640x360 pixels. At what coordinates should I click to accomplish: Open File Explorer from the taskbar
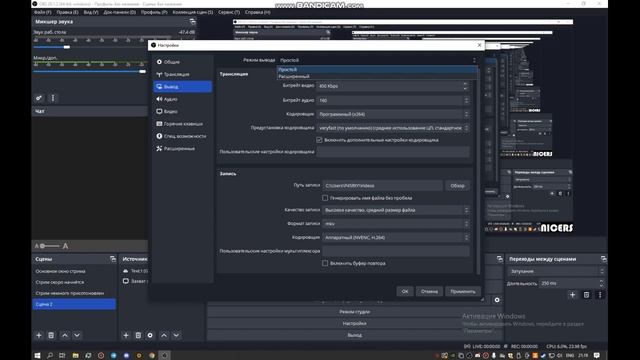(x=76, y=356)
